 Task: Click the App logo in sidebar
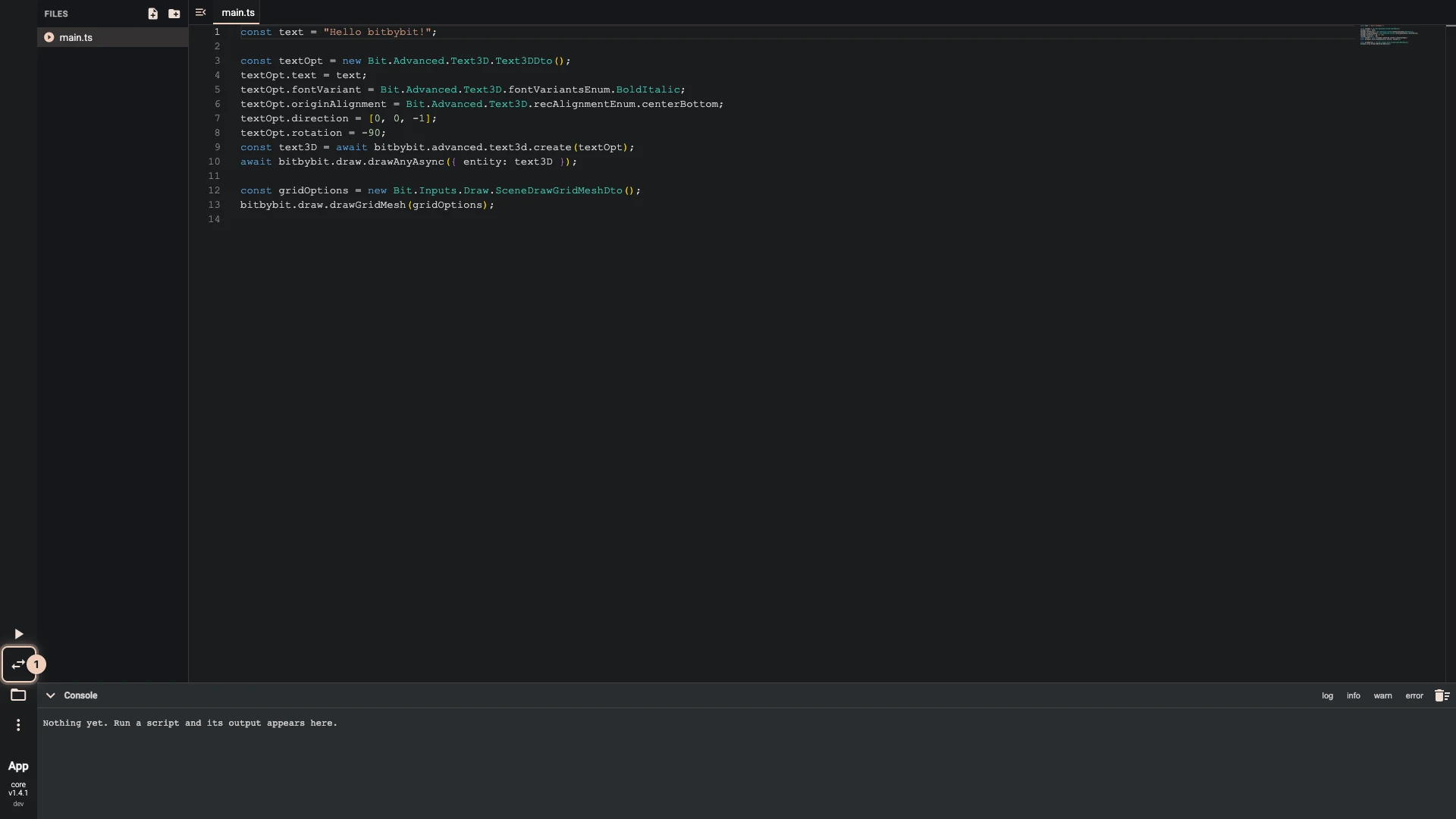(18, 766)
